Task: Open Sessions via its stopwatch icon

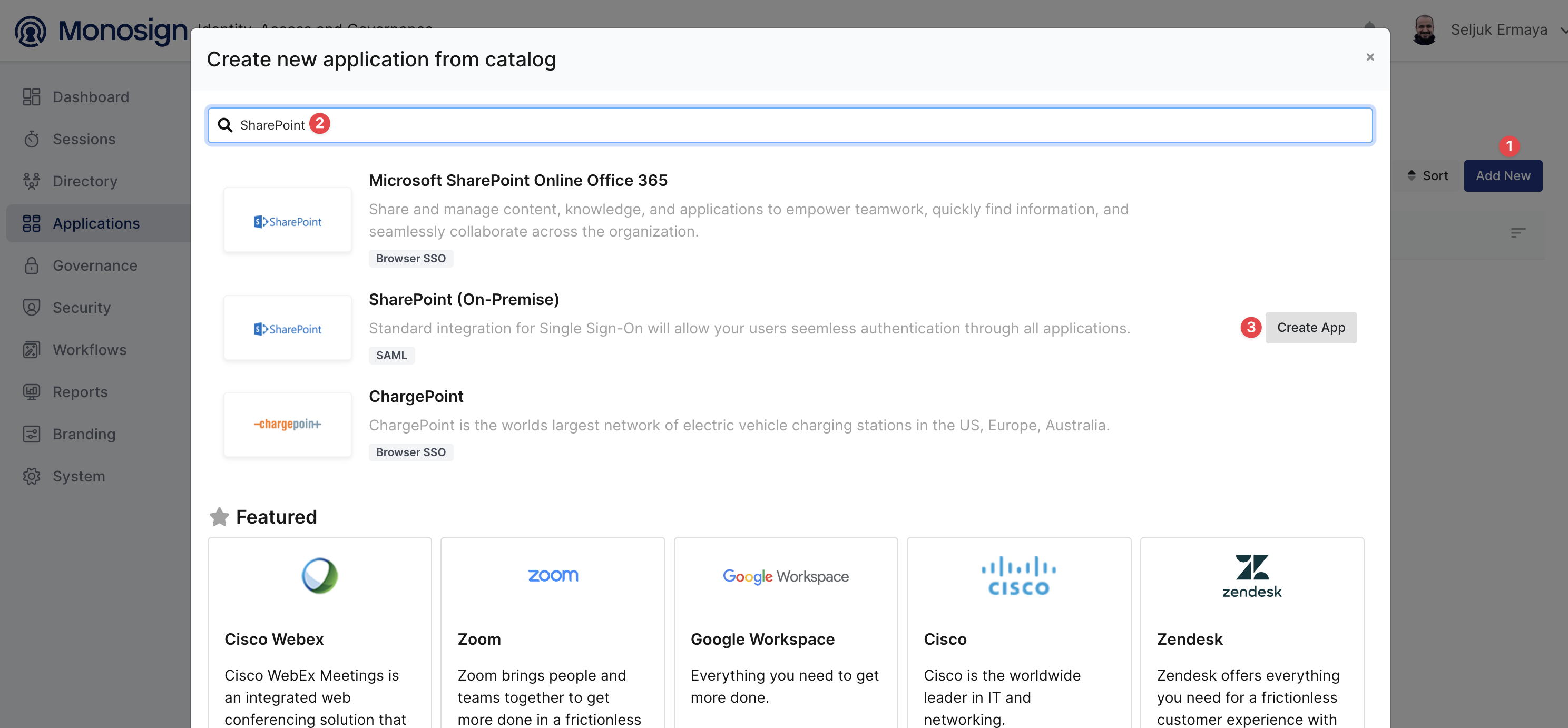Action: [31, 139]
